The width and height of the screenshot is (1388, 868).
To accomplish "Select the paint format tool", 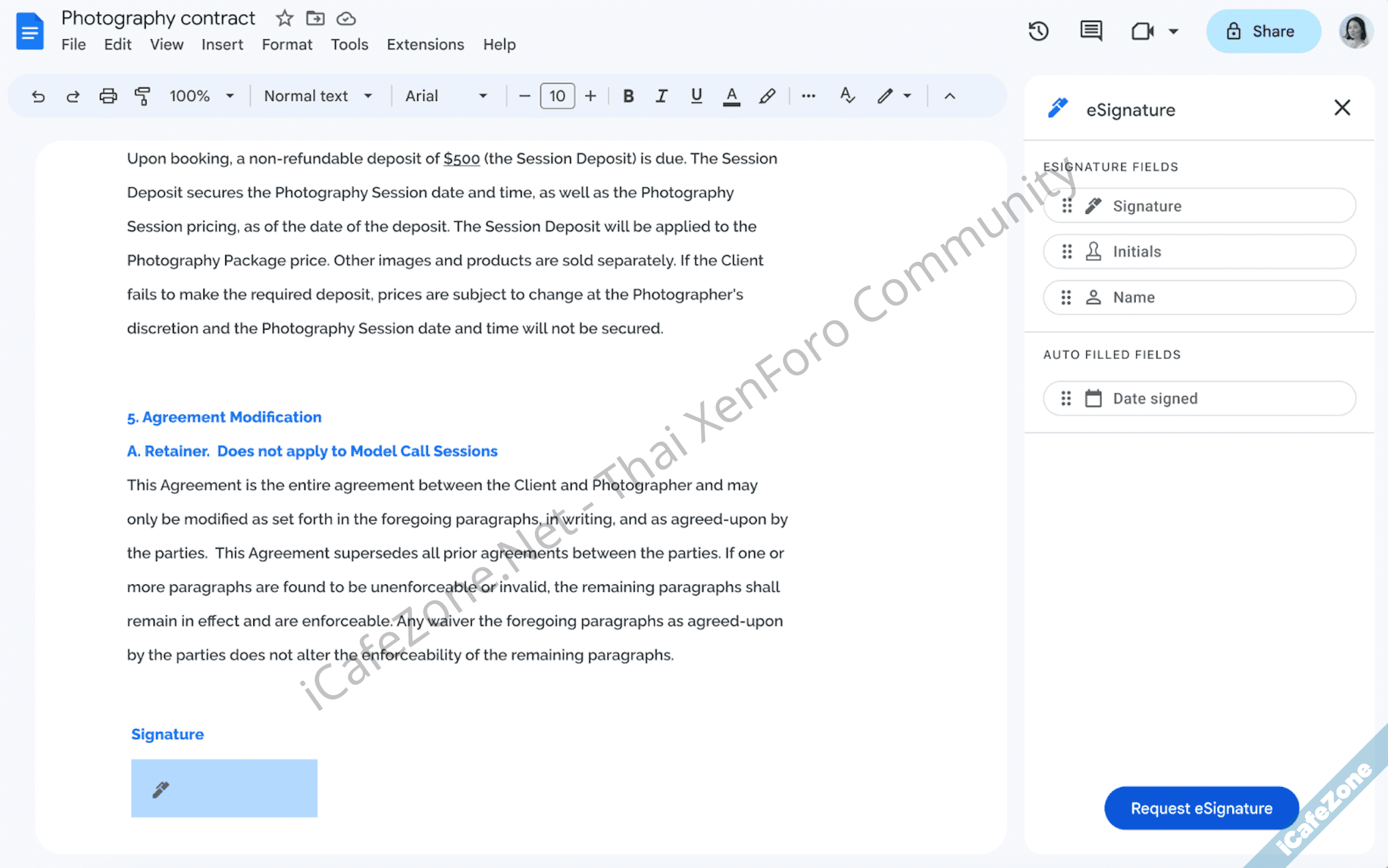I will coord(142,96).
